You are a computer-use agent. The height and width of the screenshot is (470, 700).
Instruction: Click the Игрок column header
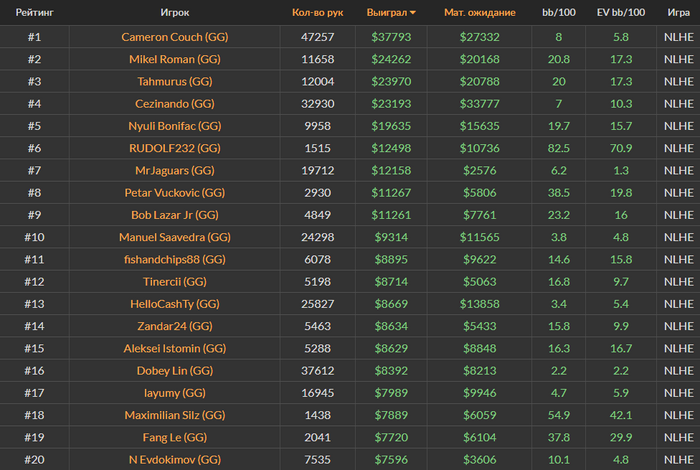click(x=175, y=12)
